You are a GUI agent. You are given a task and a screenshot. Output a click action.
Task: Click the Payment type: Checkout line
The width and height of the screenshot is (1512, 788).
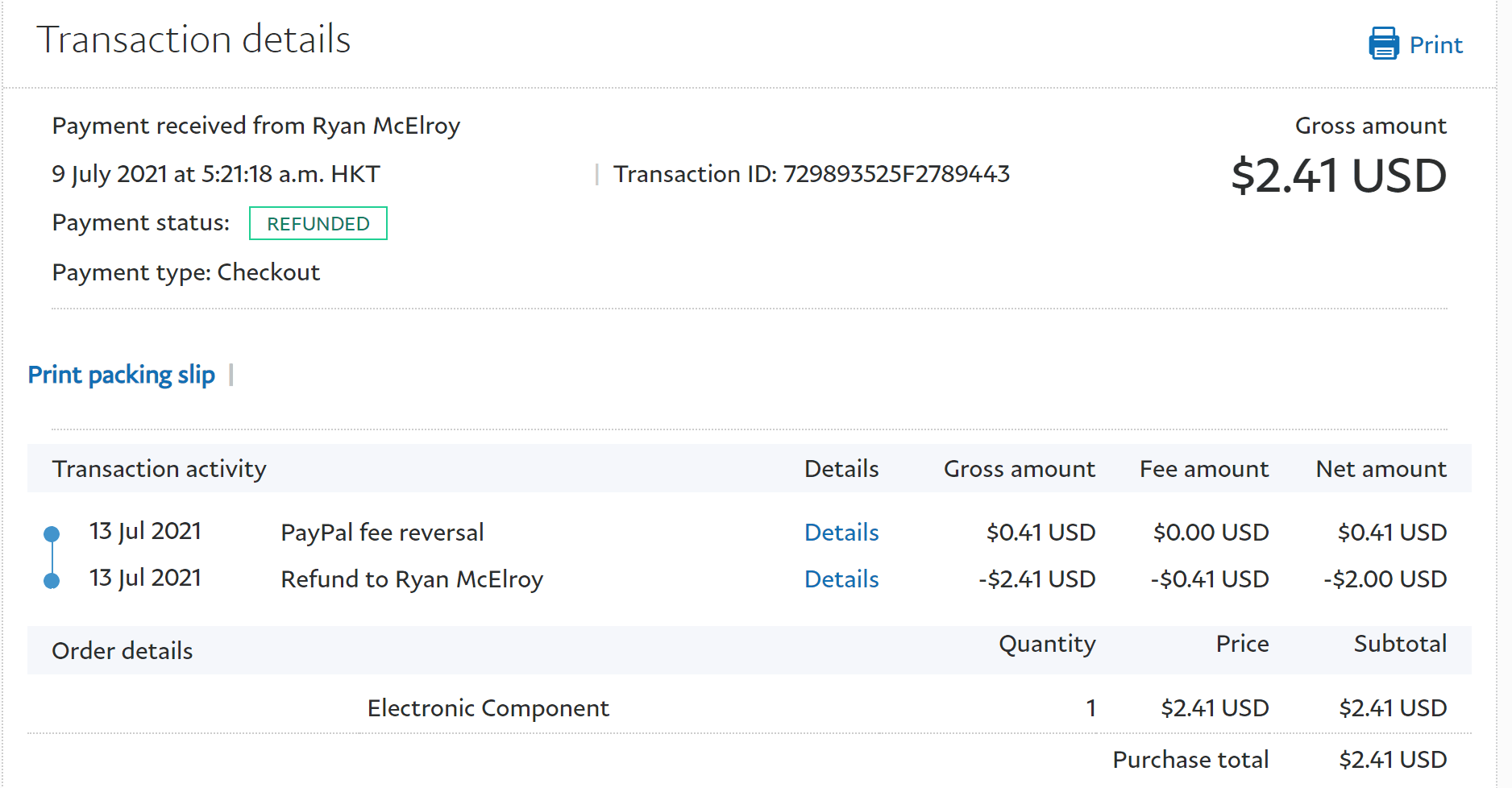[186, 272]
